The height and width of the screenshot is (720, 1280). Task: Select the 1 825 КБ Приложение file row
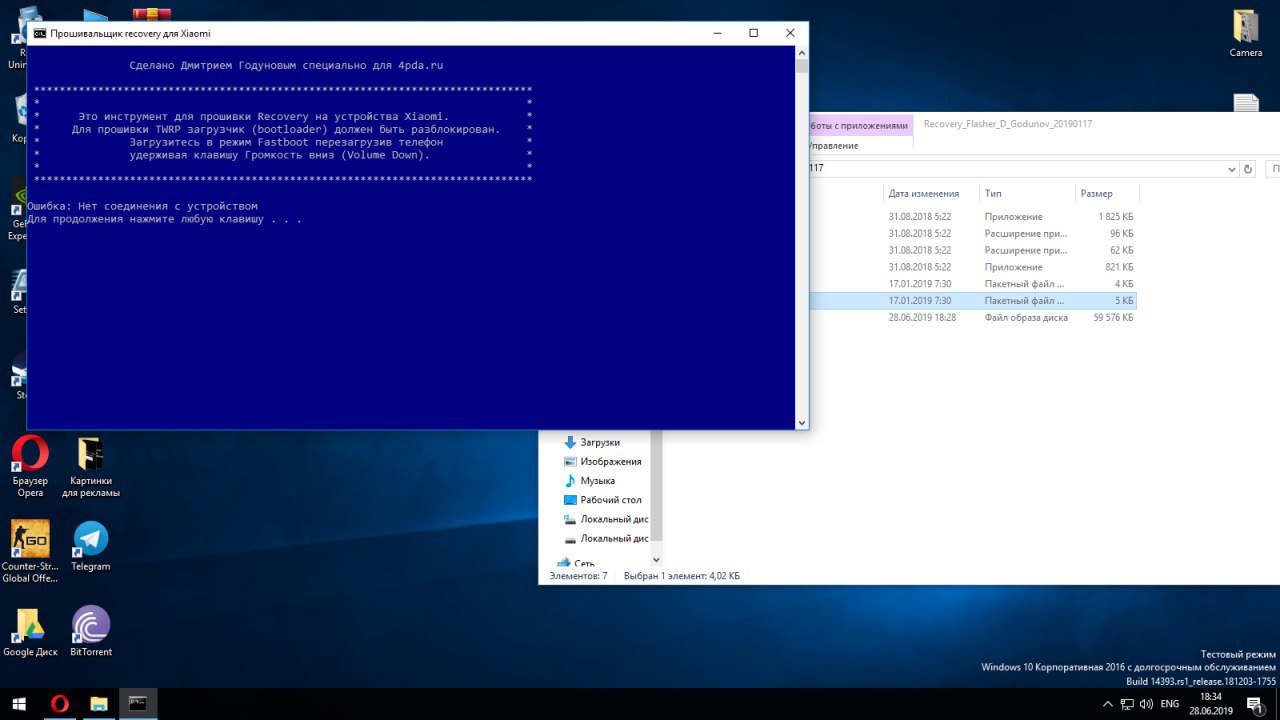[972, 217]
